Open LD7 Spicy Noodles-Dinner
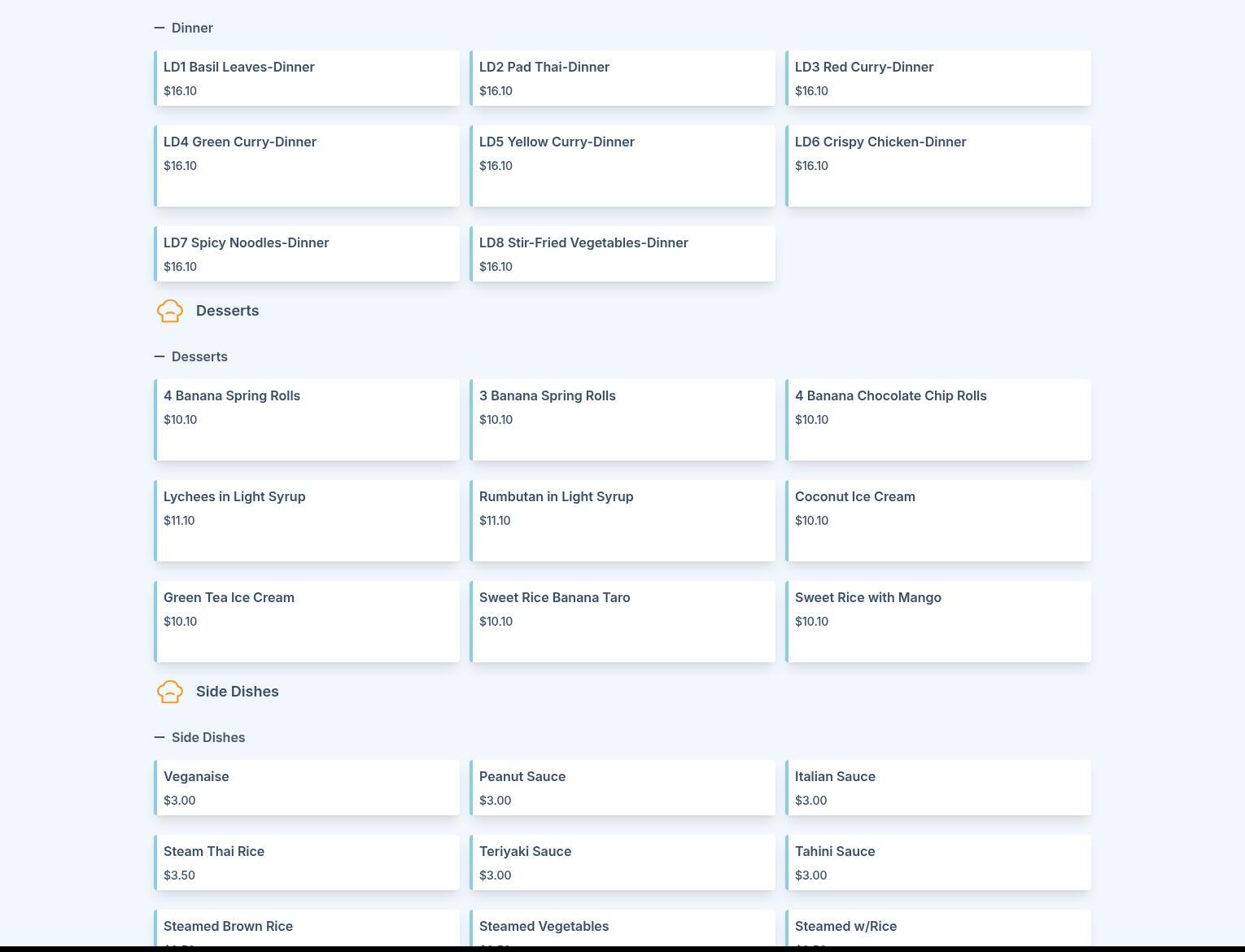1245x952 pixels. [307, 254]
